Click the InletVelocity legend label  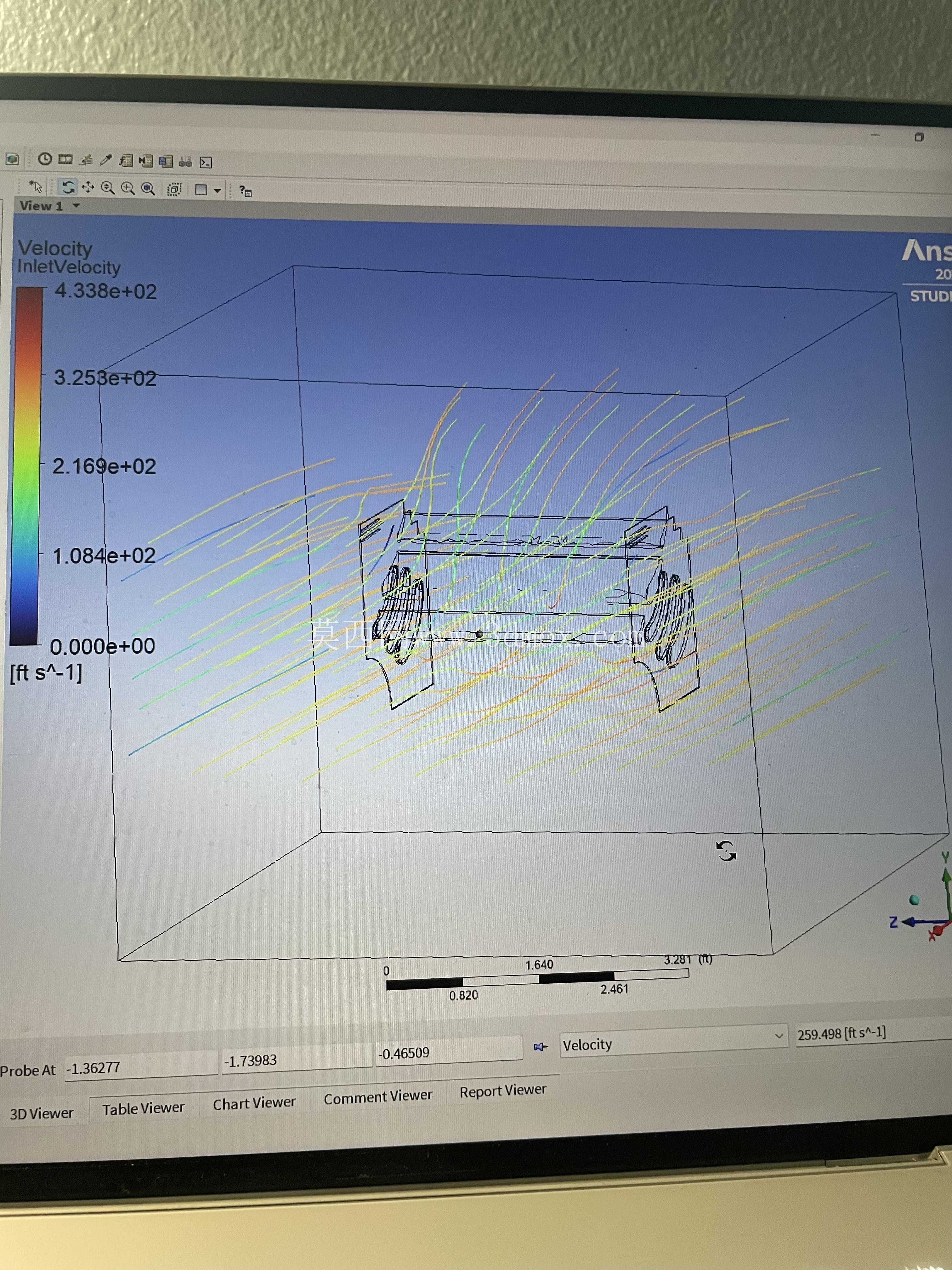click(x=69, y=267)
